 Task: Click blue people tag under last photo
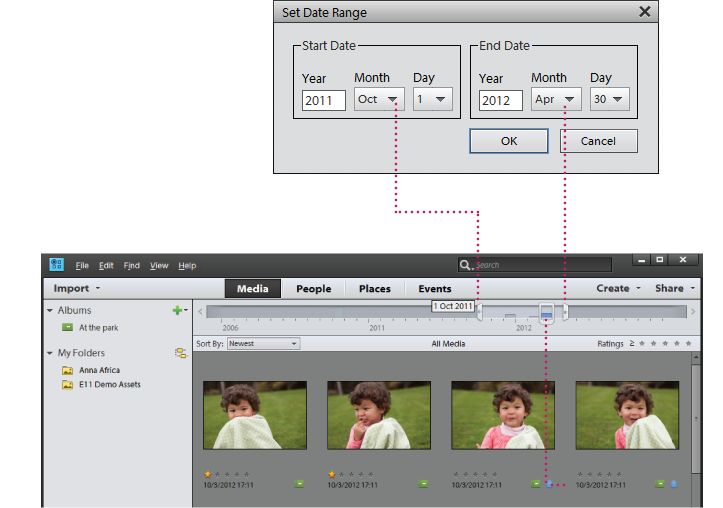click(674, 484)
